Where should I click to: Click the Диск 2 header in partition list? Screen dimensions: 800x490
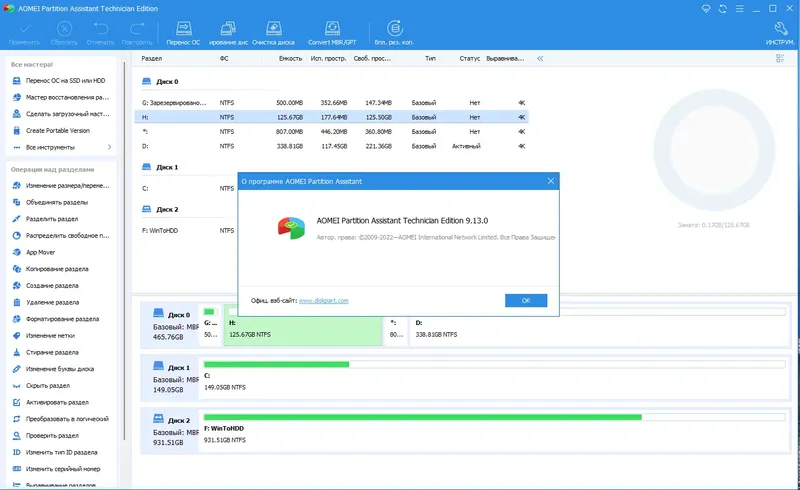point(160,210)
